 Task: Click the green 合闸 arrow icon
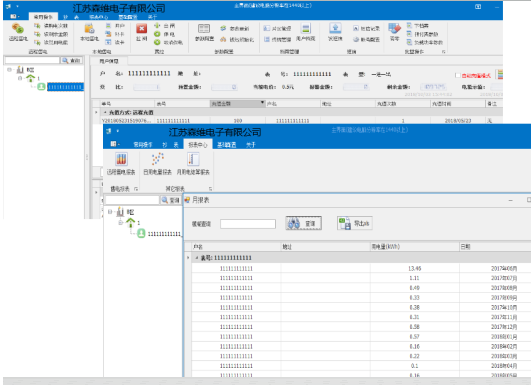coord(157,26)
